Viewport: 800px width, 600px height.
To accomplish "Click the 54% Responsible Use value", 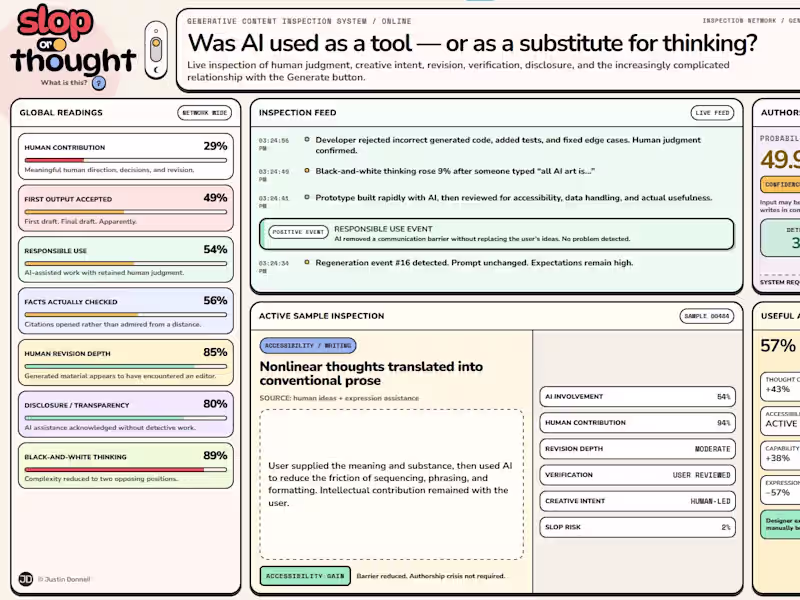I will coord(215,249).
